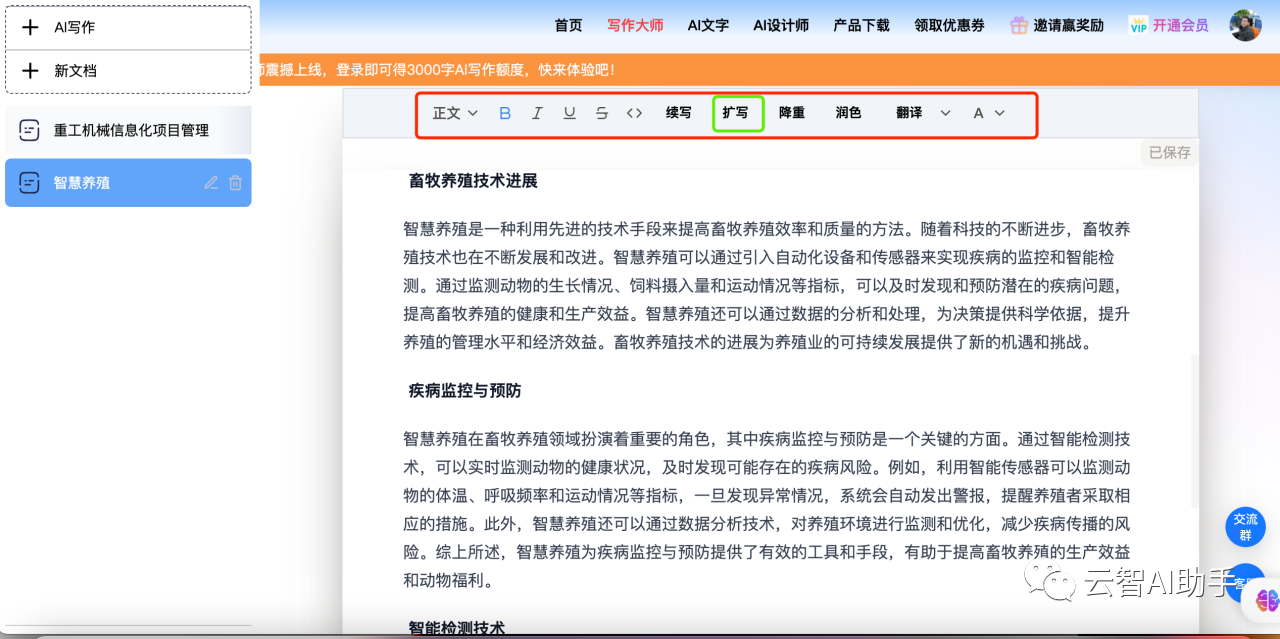Open the 正文 paragraph style dropdown
The width and height of the screenshot is (1280, 639).
(454, 113)
